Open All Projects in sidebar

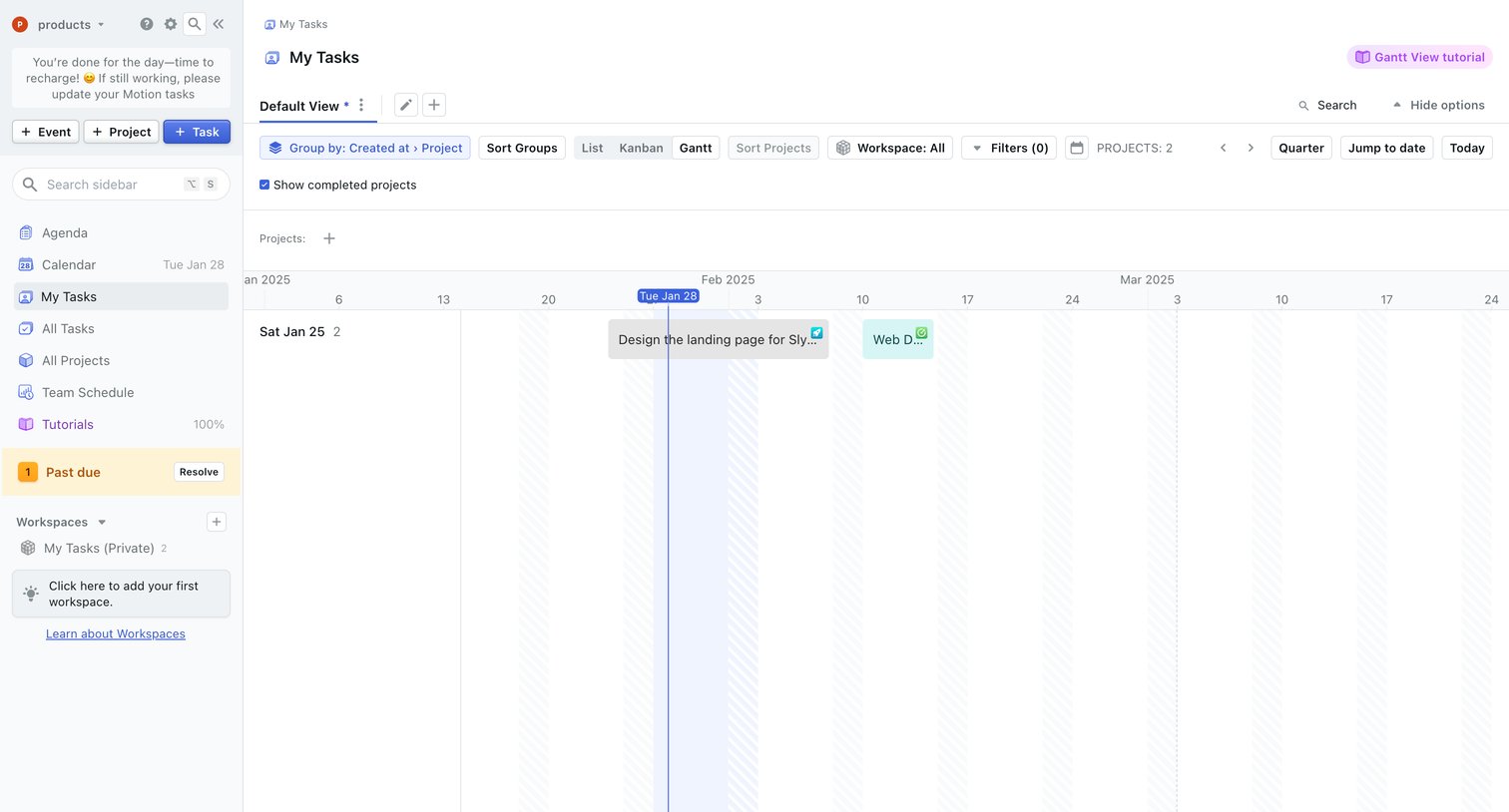coord(121,360)
